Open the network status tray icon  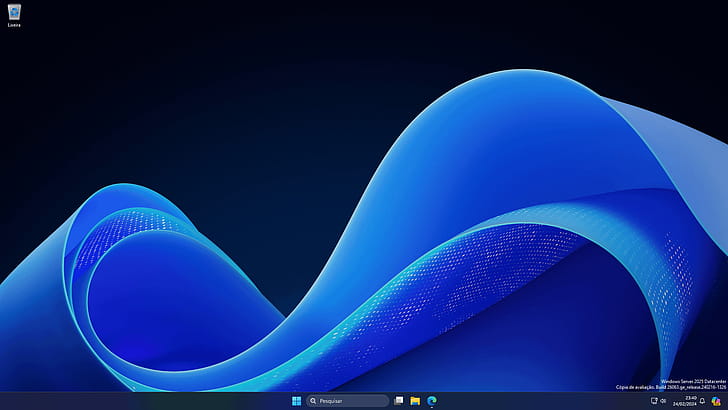654,401
